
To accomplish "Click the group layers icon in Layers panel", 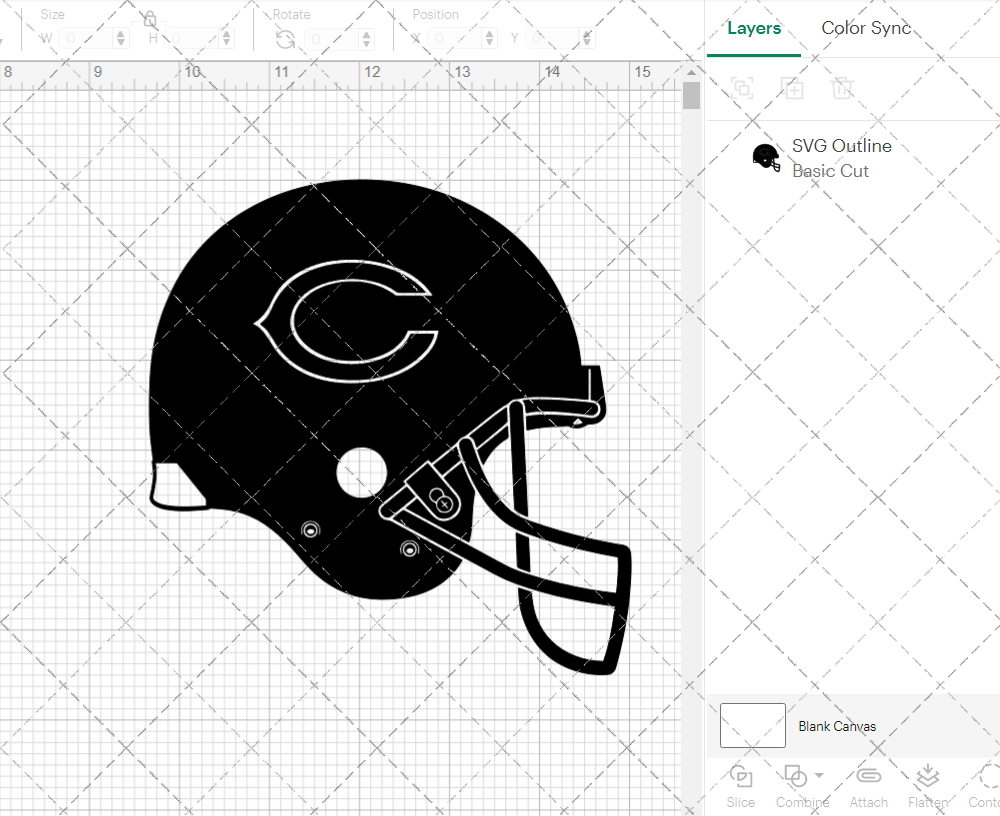I will click(742, 88).
